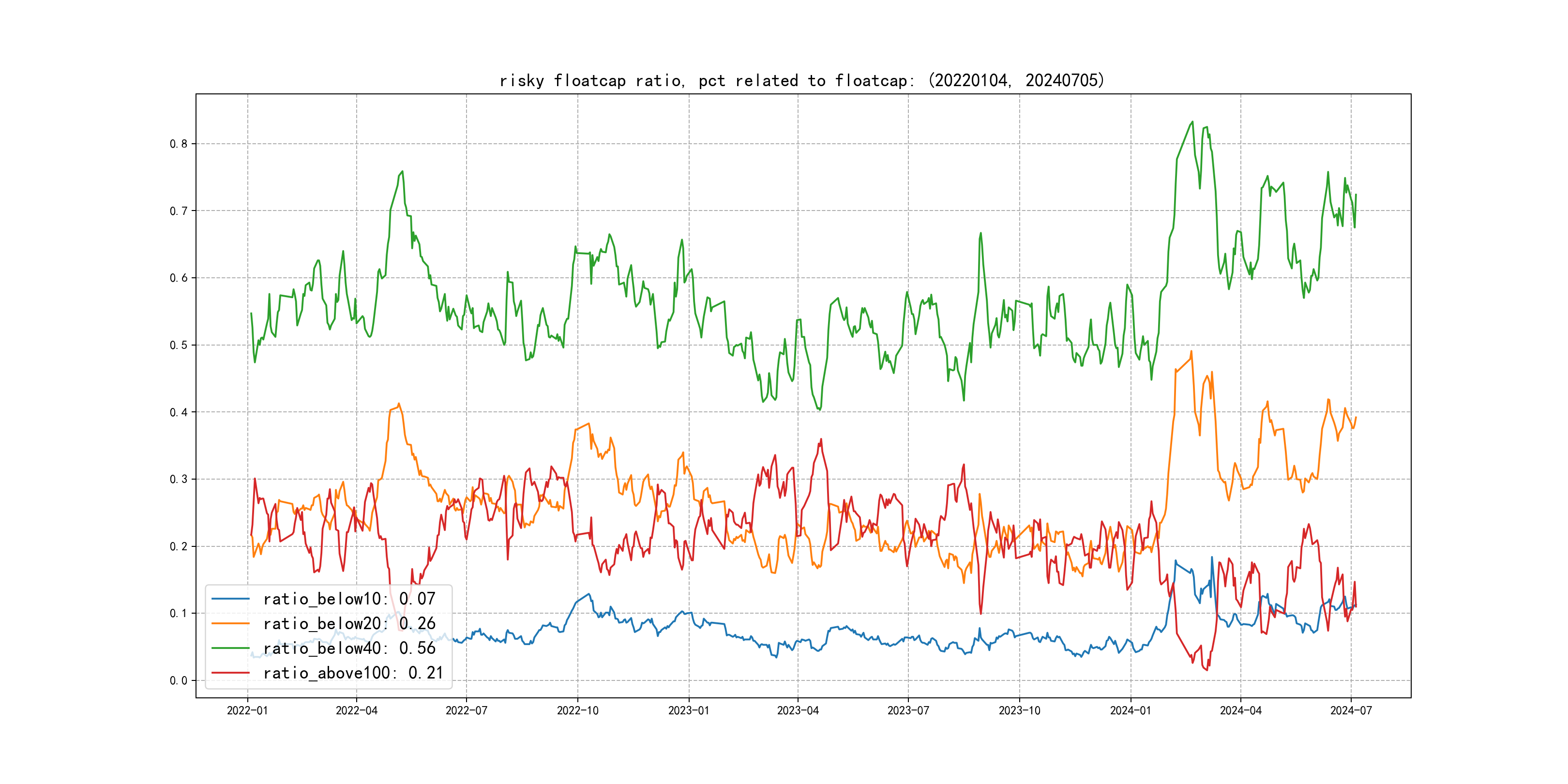Click the 0.5 y-axis tick label

(179, 345)
